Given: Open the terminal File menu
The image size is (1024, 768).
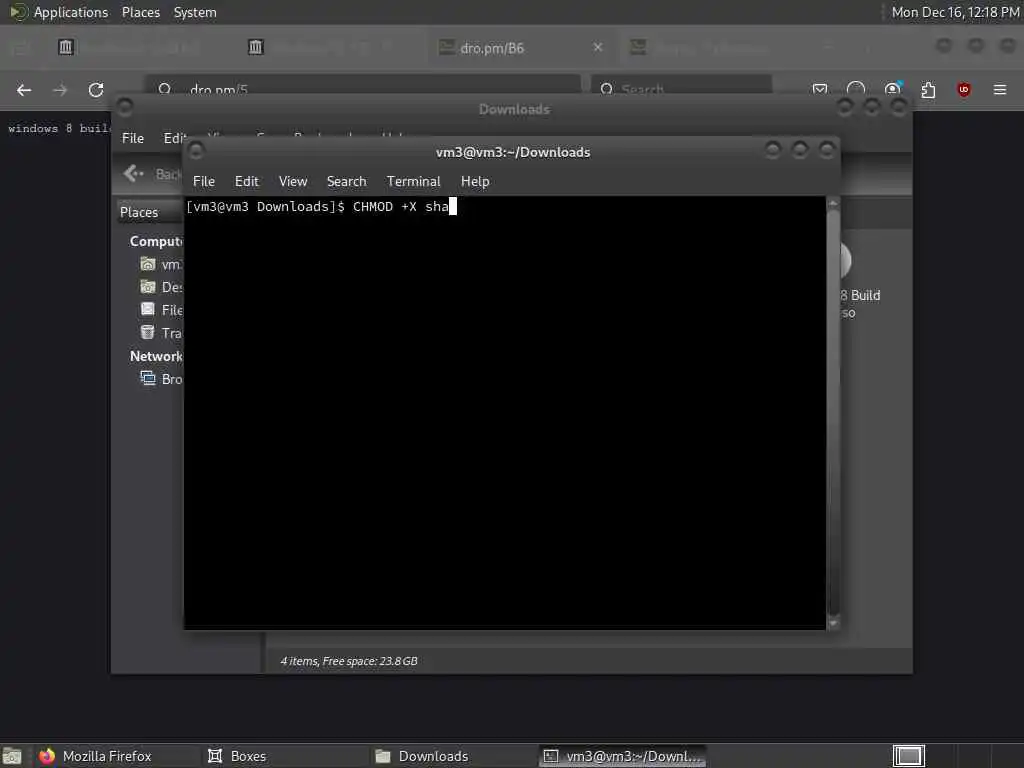Looking at the screenshot, I should (x=204, y=182).
